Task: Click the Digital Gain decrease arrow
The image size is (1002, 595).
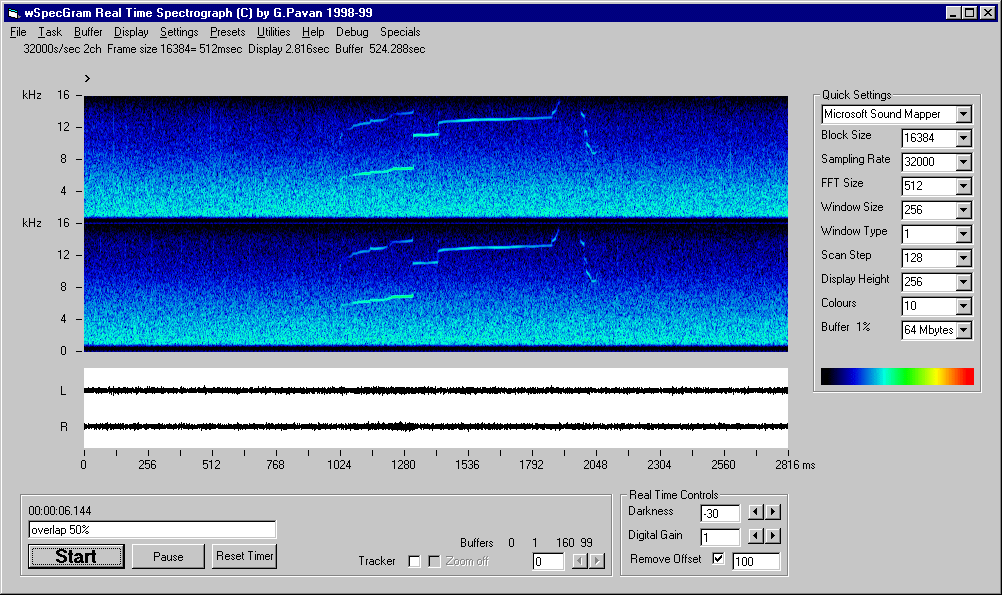Action: click(x=755, y=536)
